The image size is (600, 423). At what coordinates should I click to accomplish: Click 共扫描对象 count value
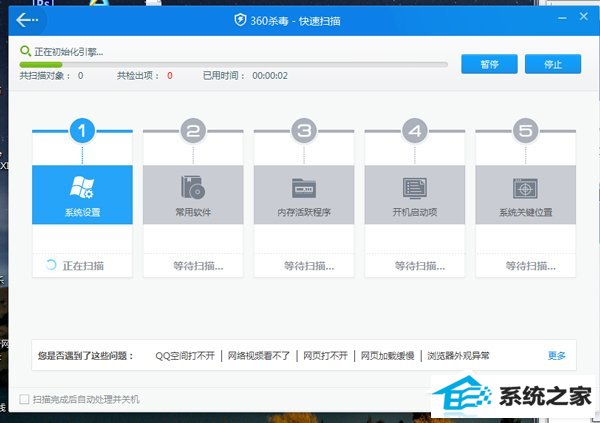click(80, 75)
